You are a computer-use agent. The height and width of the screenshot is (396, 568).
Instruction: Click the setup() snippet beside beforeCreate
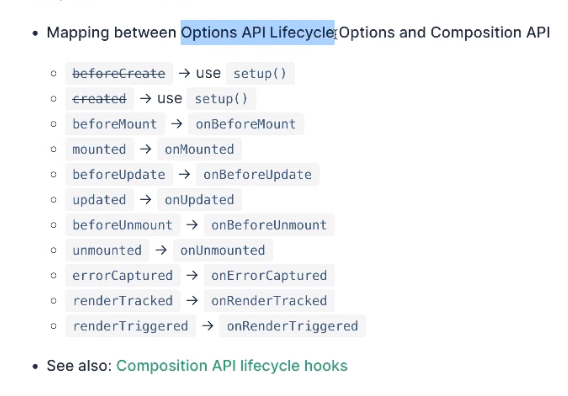coord(260,74)
